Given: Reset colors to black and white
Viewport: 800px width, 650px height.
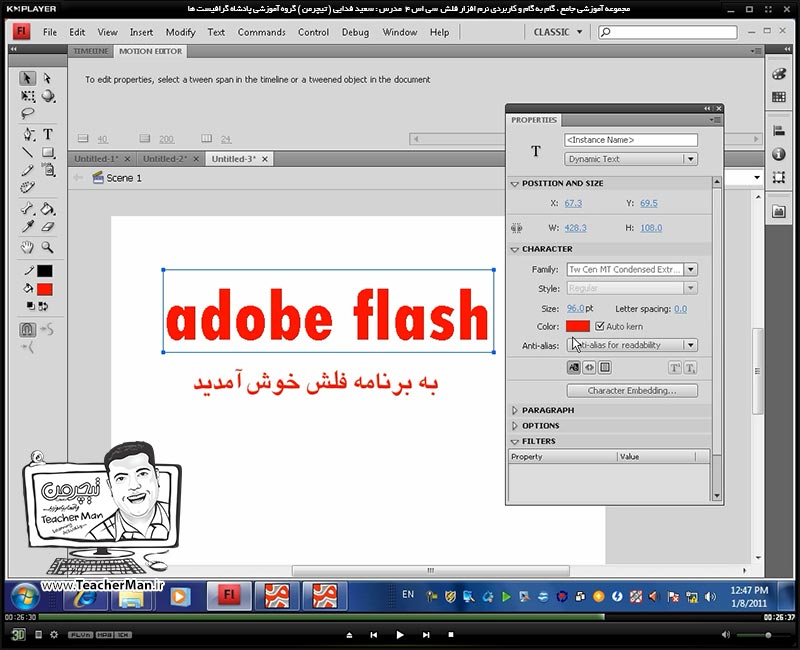Looking at the screenshot, I should tap(31, 306).
